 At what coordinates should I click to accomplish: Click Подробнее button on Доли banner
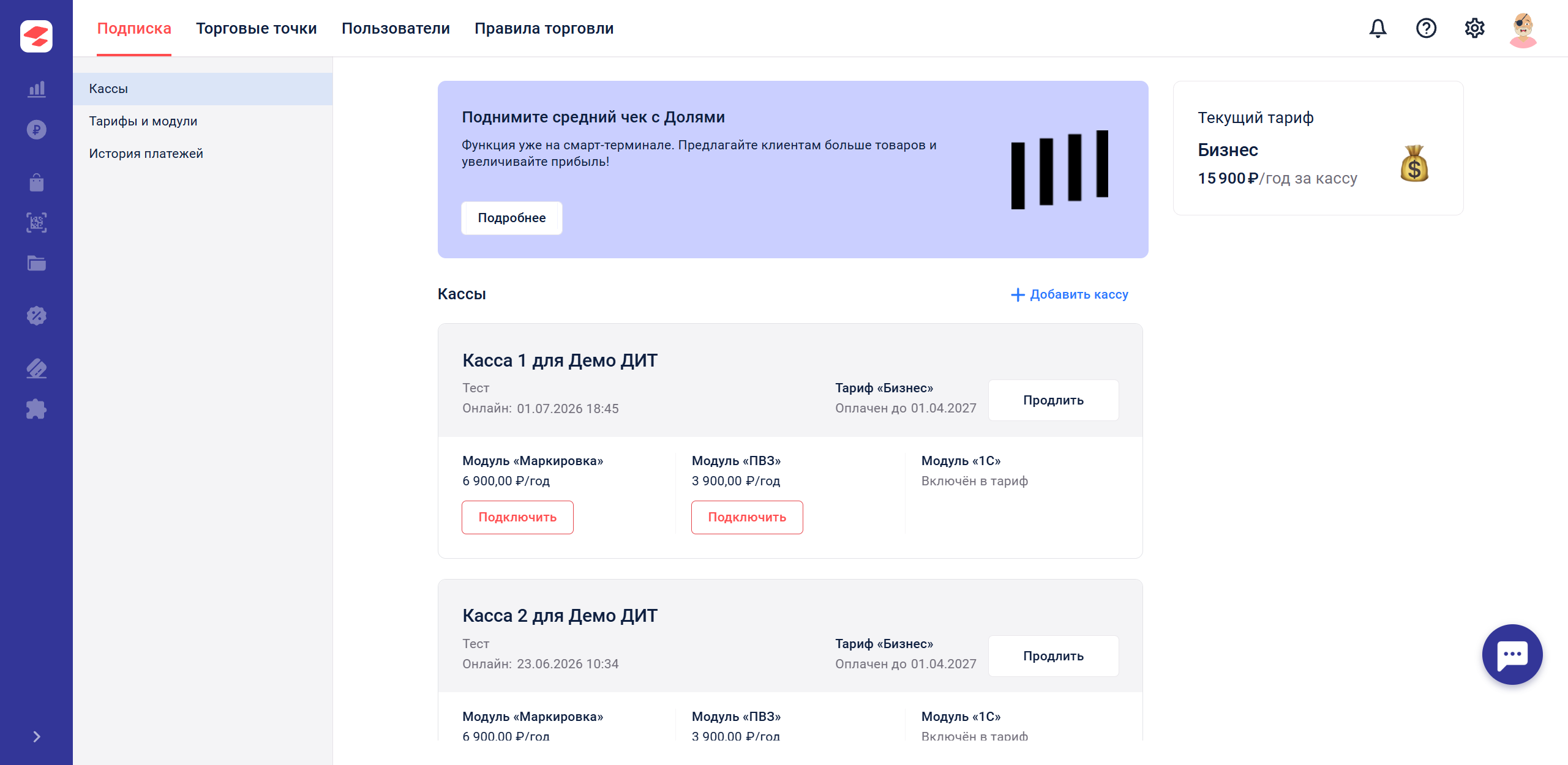pos(511,218)
